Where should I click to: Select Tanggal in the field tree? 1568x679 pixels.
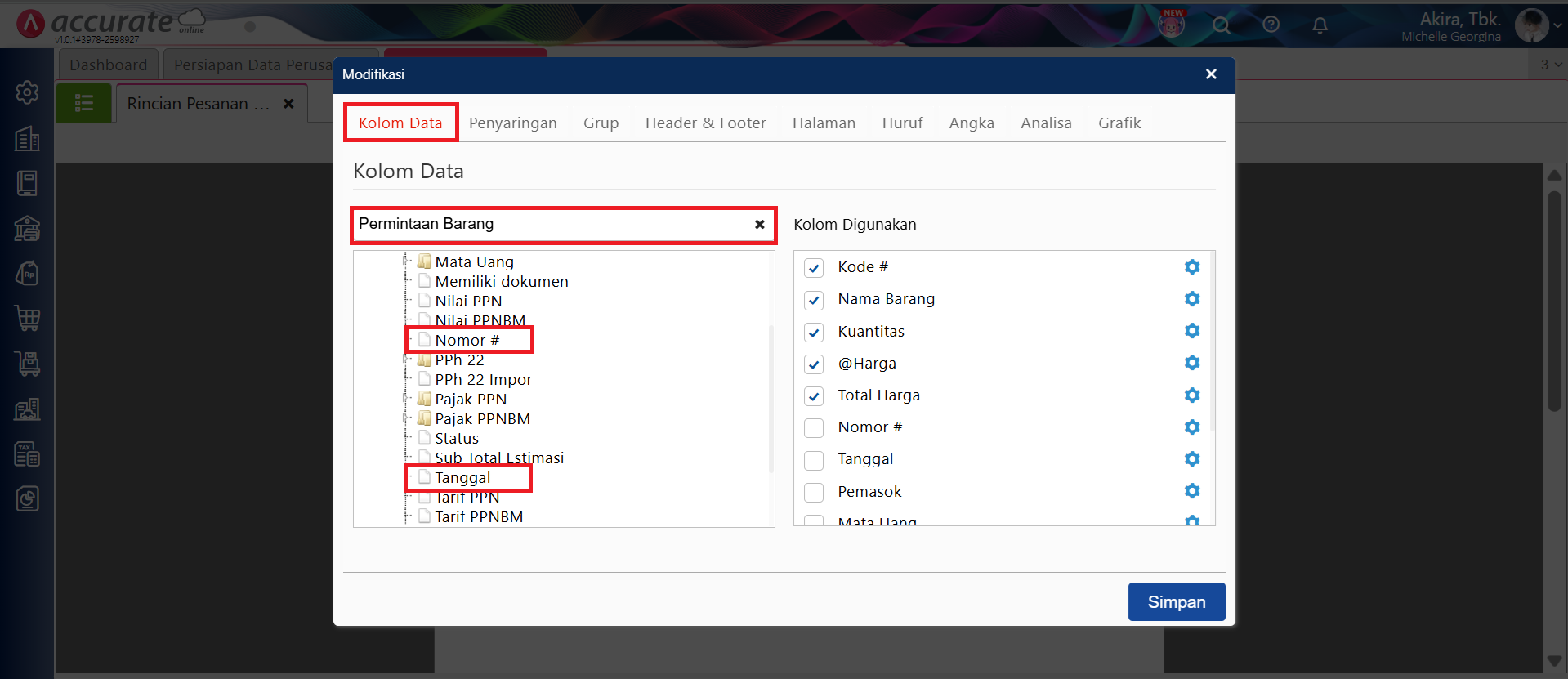click(462, 478)
